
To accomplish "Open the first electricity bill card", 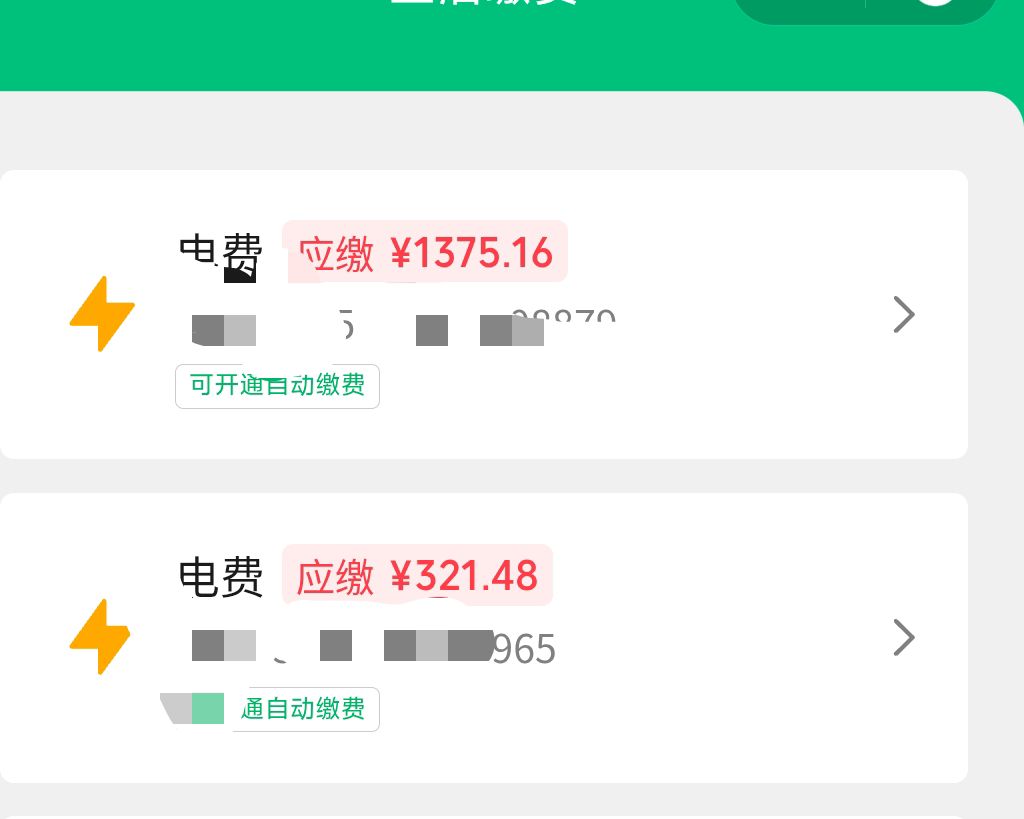I will tap(484, 314).
